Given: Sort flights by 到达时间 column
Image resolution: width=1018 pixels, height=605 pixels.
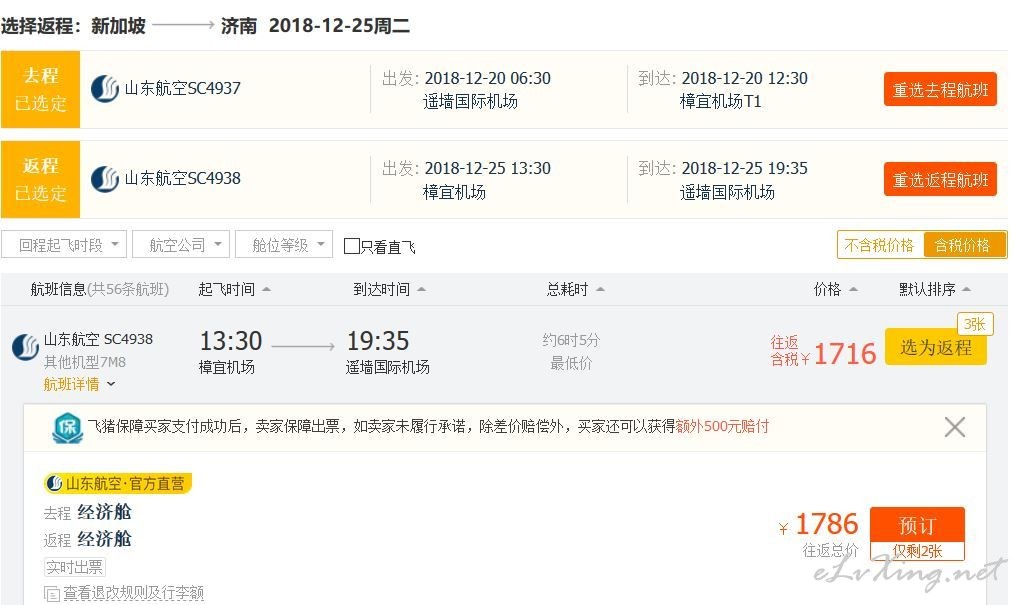Looking at the screenshot, I should 389,290.
